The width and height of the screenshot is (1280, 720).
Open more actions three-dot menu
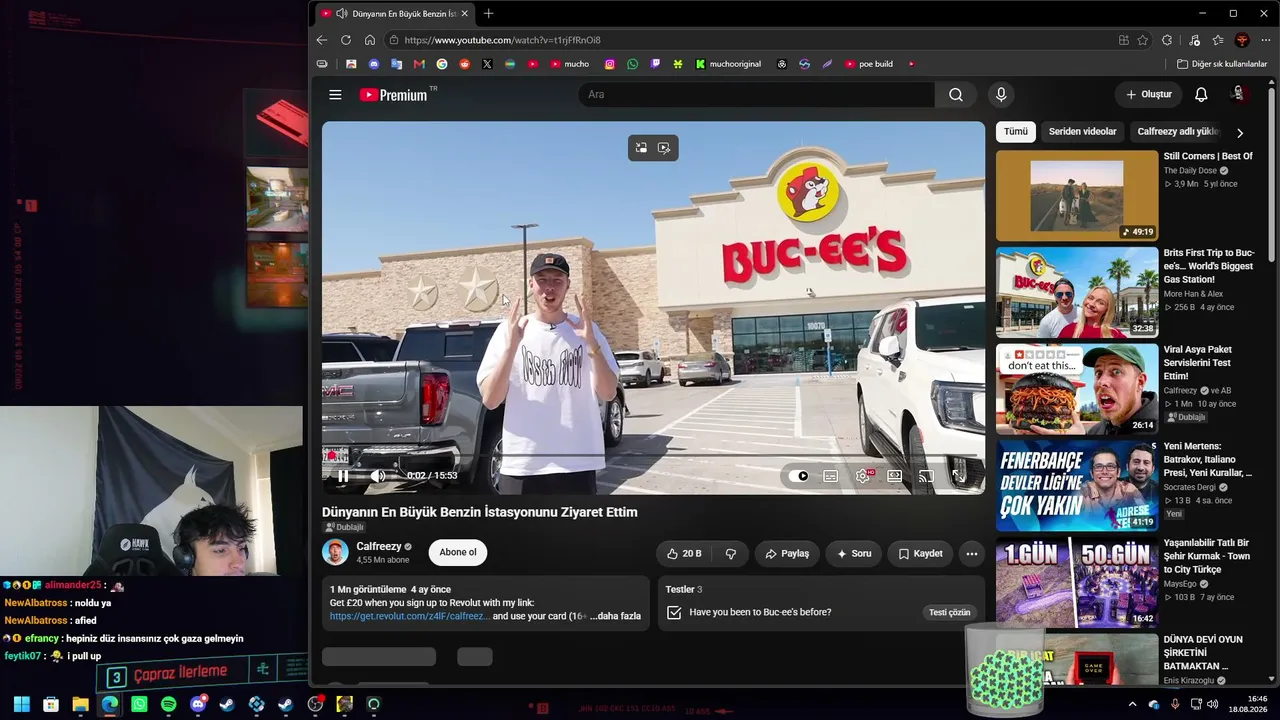pyautogui.click(x=971, y=554)
